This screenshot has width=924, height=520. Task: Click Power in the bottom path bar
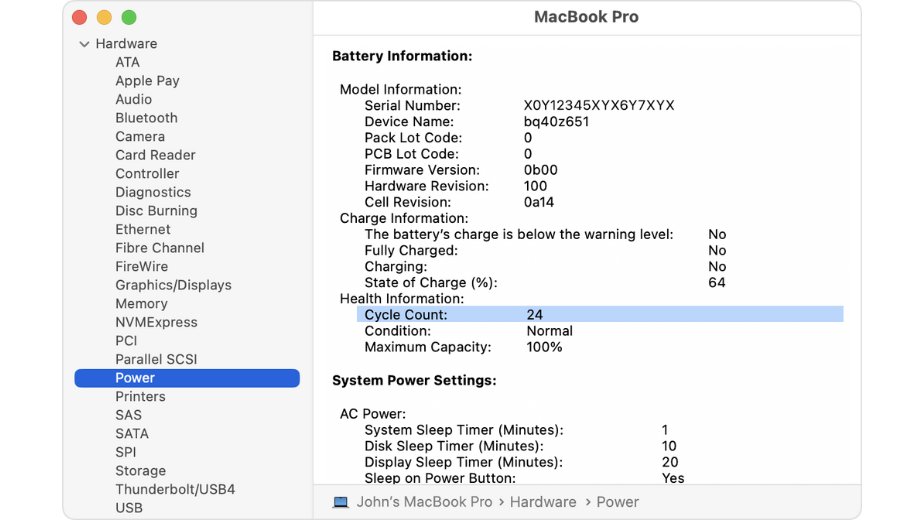(617, 502)
